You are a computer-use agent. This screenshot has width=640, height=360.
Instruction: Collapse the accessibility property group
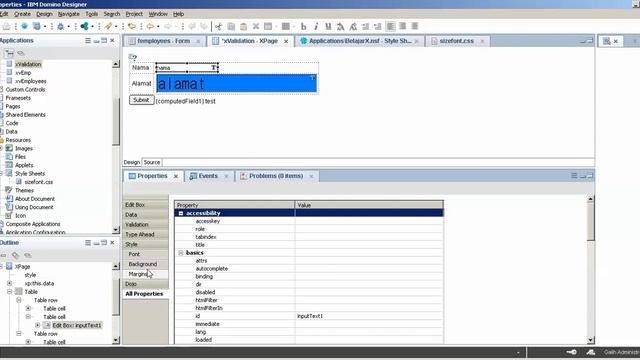point(181,213)
